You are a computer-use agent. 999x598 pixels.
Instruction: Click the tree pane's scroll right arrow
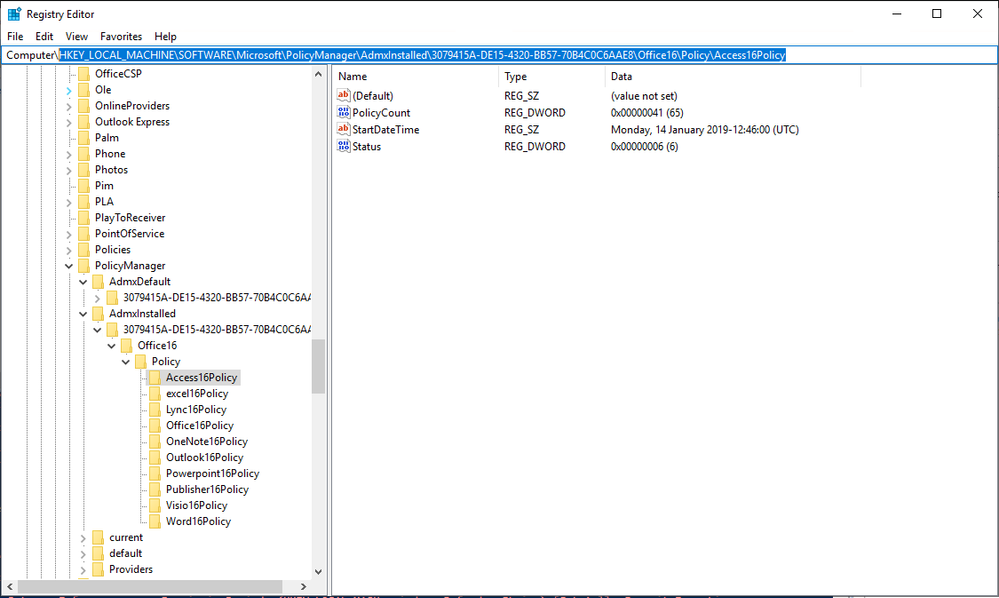pyautogui.click(x=304, y=586)
